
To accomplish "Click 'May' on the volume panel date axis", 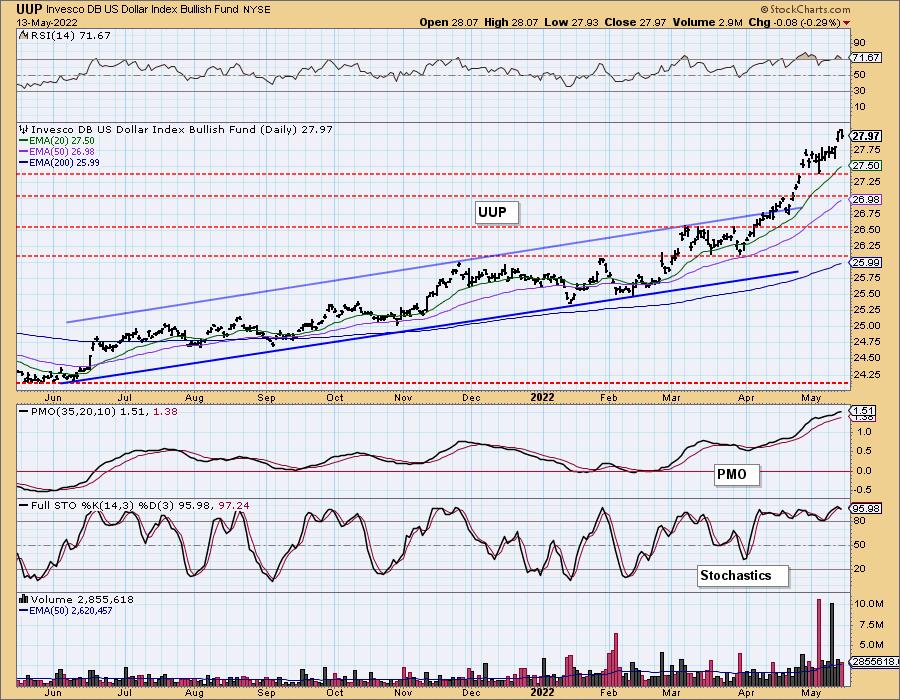I will click(x=811, y=693).
